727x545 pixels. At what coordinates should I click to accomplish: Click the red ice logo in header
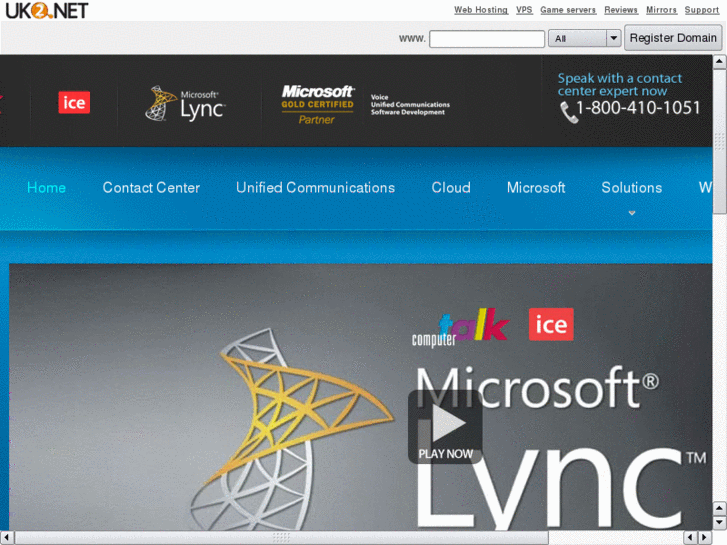coord(74,103)
